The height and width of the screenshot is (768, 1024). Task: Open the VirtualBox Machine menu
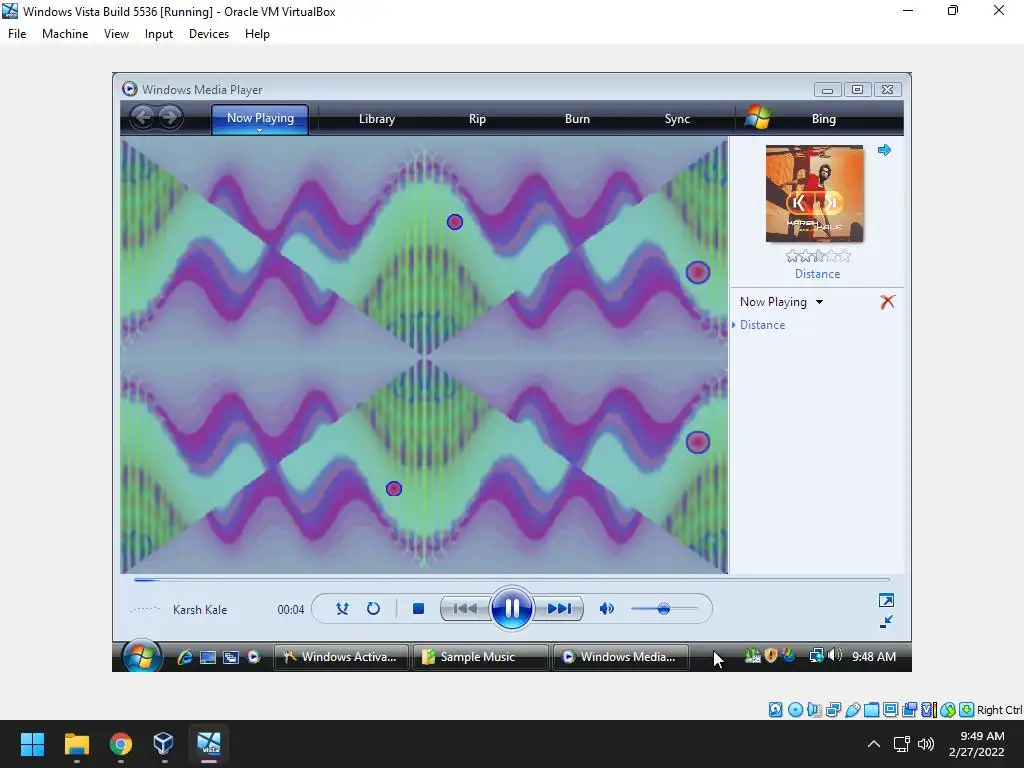[x=65, y=34]
